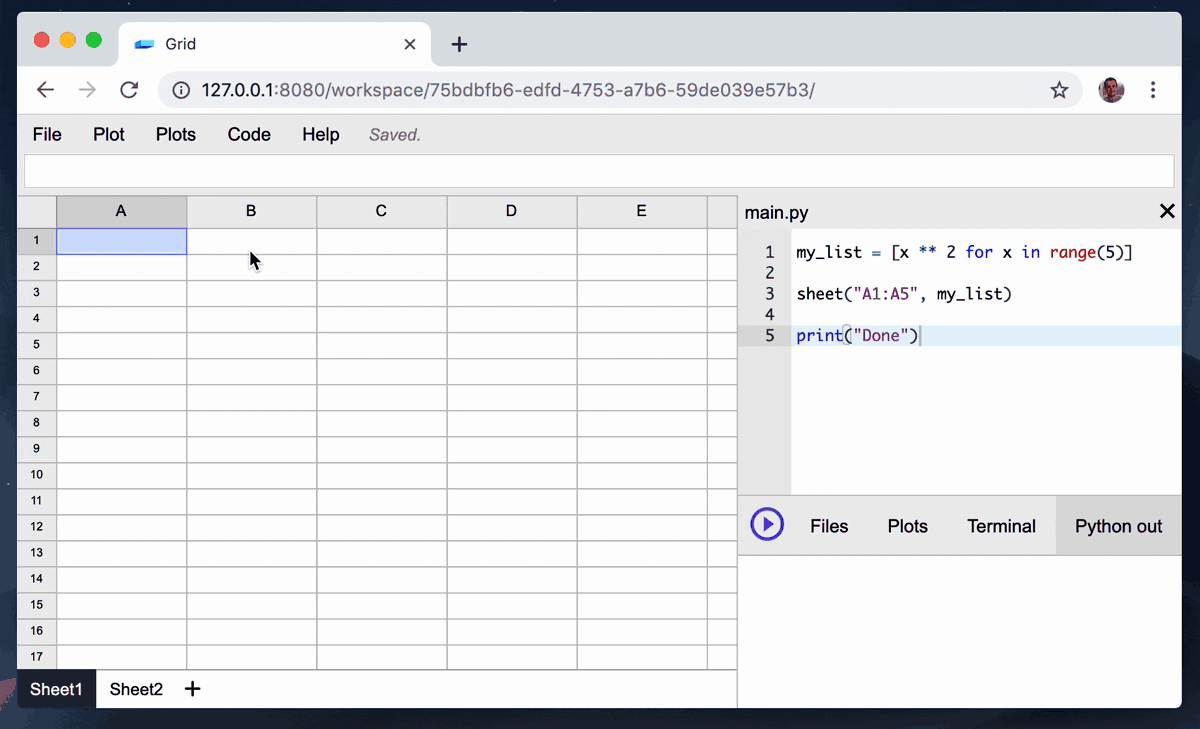The width and height of the screenshot is (1200, 729).
Task: Go back using the browser back arrow
Action: (45, 89)
